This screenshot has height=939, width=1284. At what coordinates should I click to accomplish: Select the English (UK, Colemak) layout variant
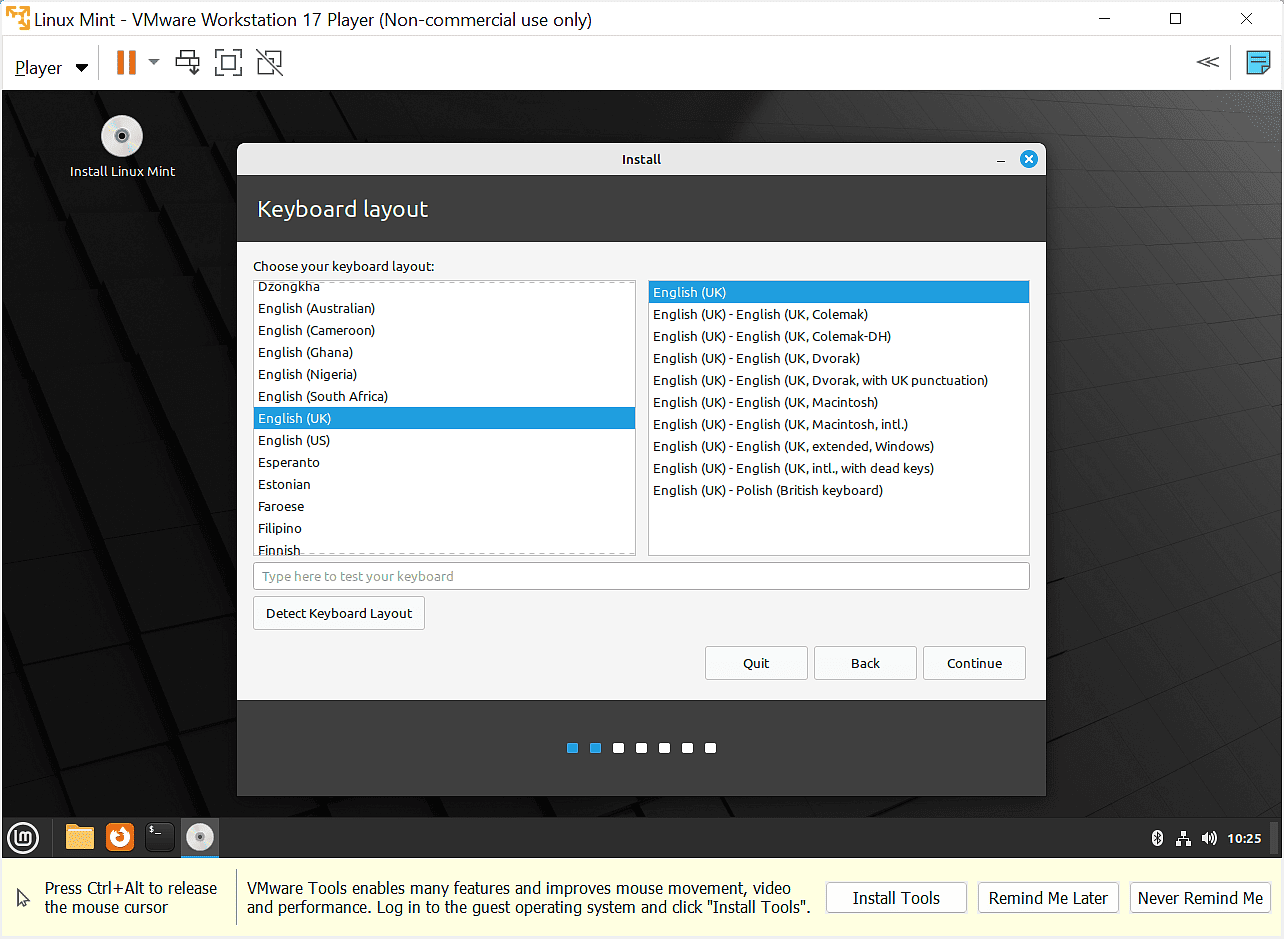click(x=758, y=314)
